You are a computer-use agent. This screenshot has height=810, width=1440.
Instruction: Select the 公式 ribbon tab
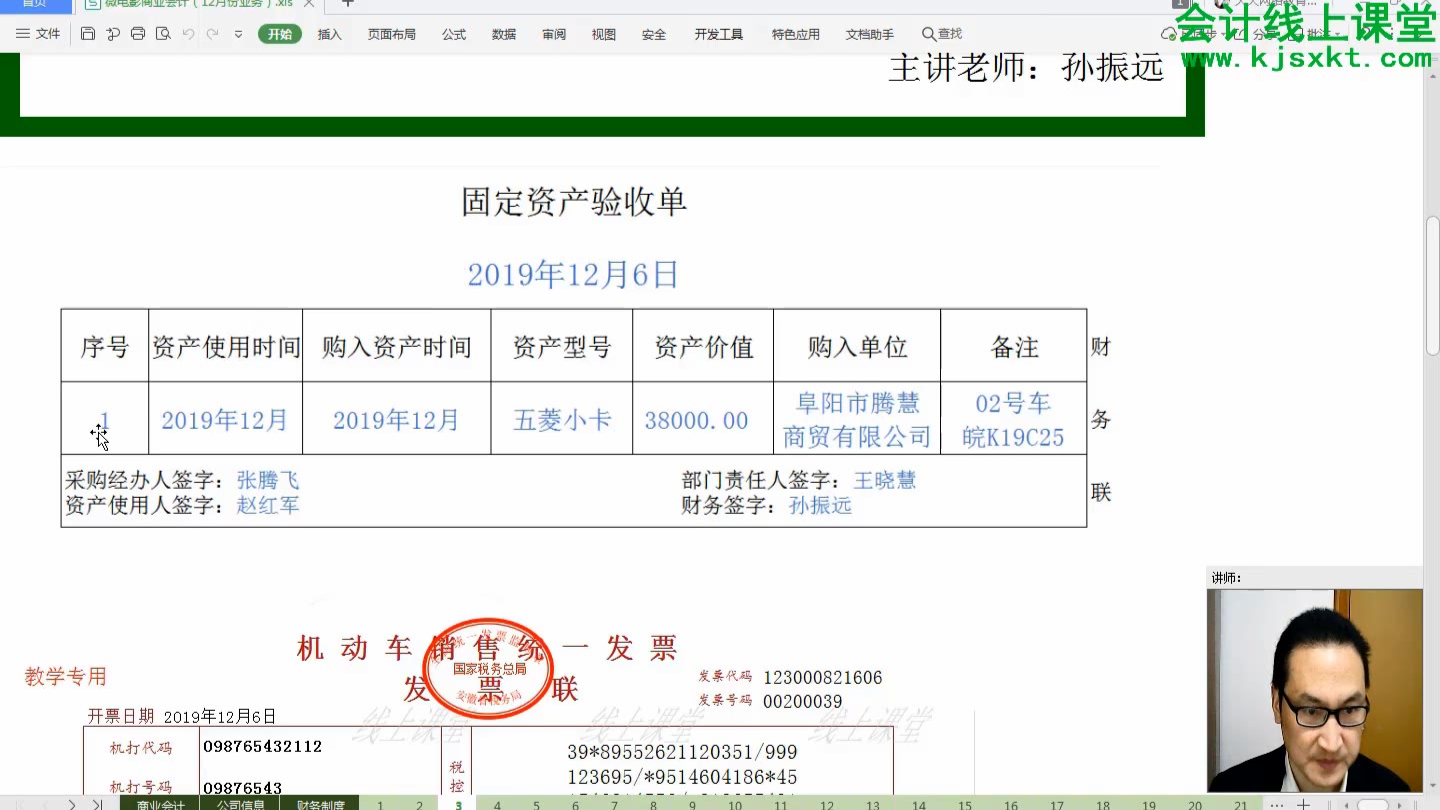click(454, 34)
